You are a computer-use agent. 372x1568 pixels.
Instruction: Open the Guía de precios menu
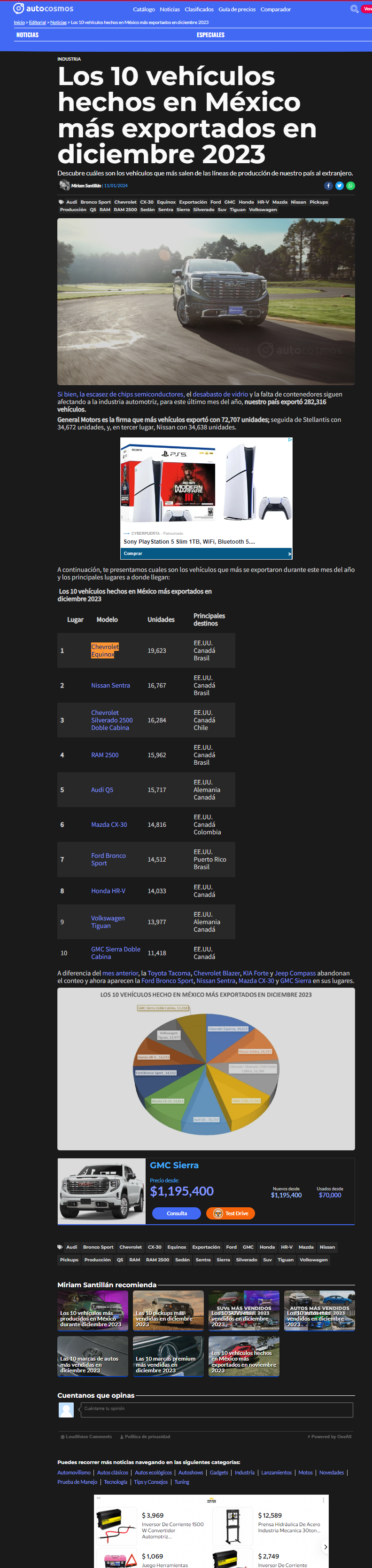tap(237, 9)
